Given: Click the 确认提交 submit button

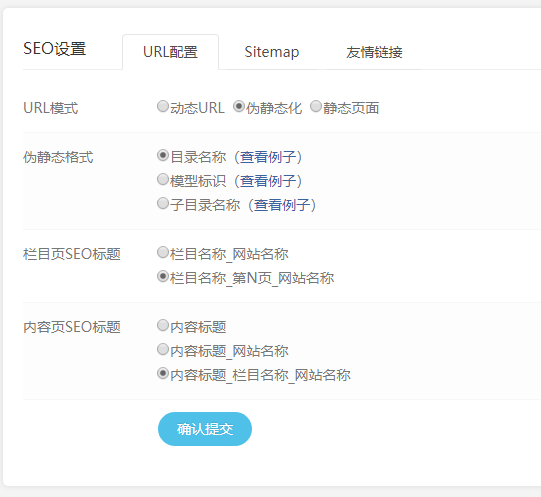Looking at the screenshot, I should pos(205,429).
